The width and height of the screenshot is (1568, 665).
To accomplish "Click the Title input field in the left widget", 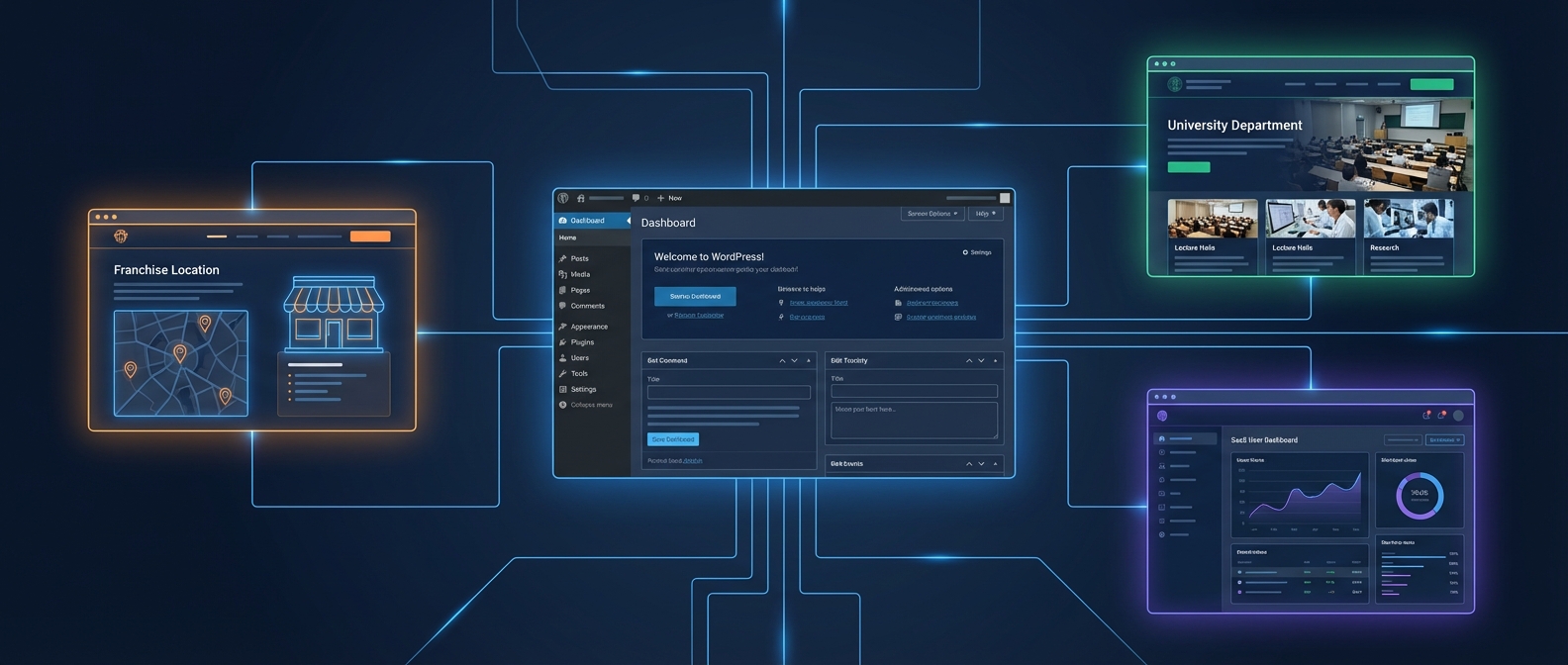I will [x=729, y=393].
